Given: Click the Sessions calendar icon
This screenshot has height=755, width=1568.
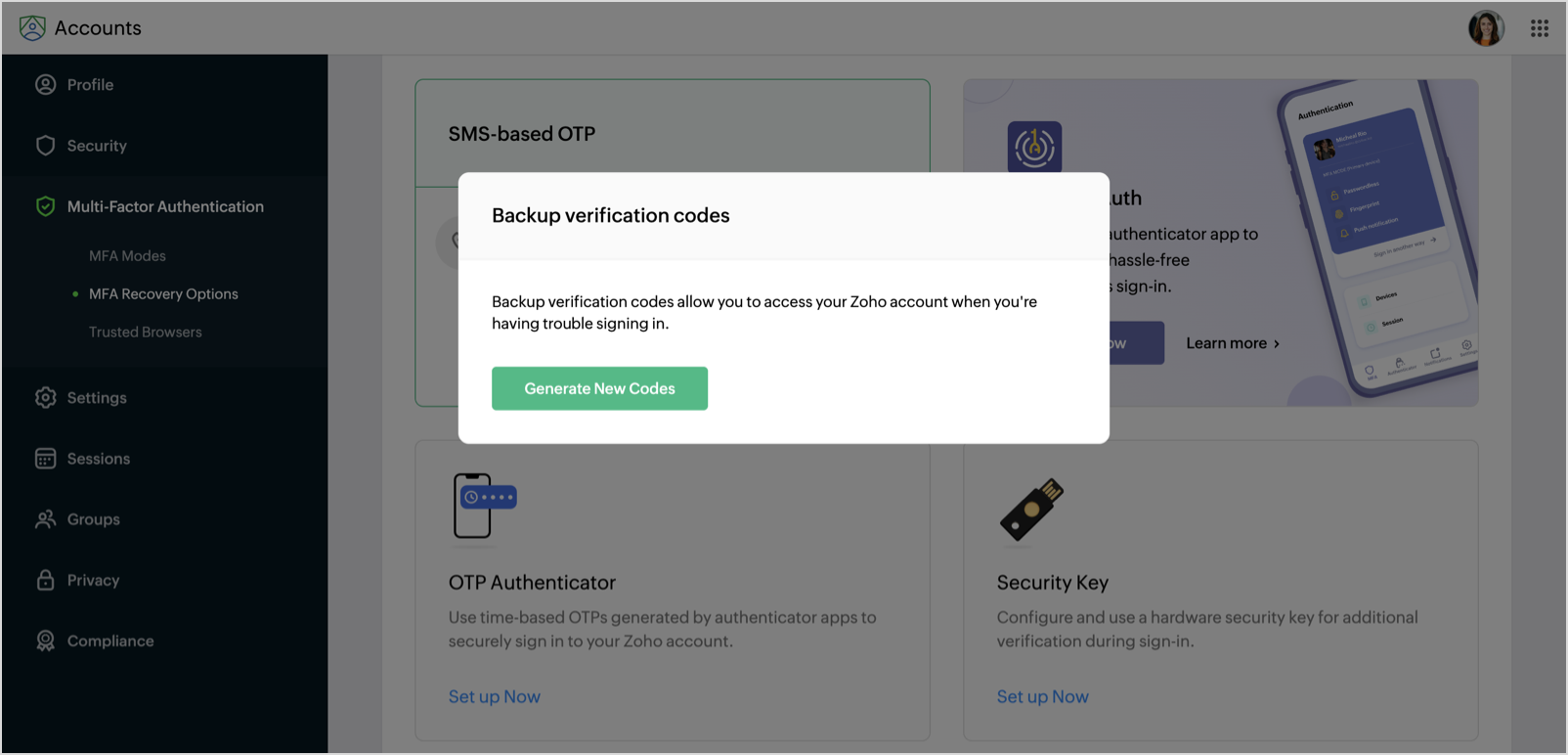Looking at the screenshot, I should (x=46, y=459).
